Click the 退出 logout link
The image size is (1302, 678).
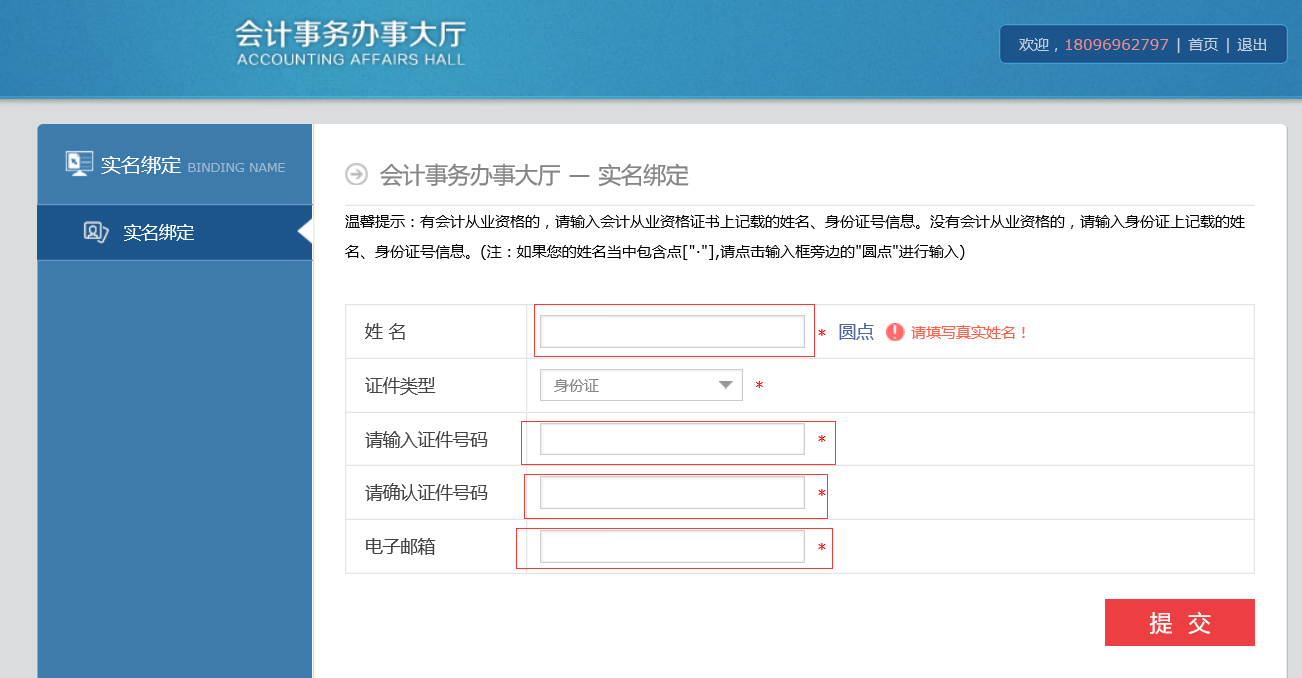pos(1252,44)
